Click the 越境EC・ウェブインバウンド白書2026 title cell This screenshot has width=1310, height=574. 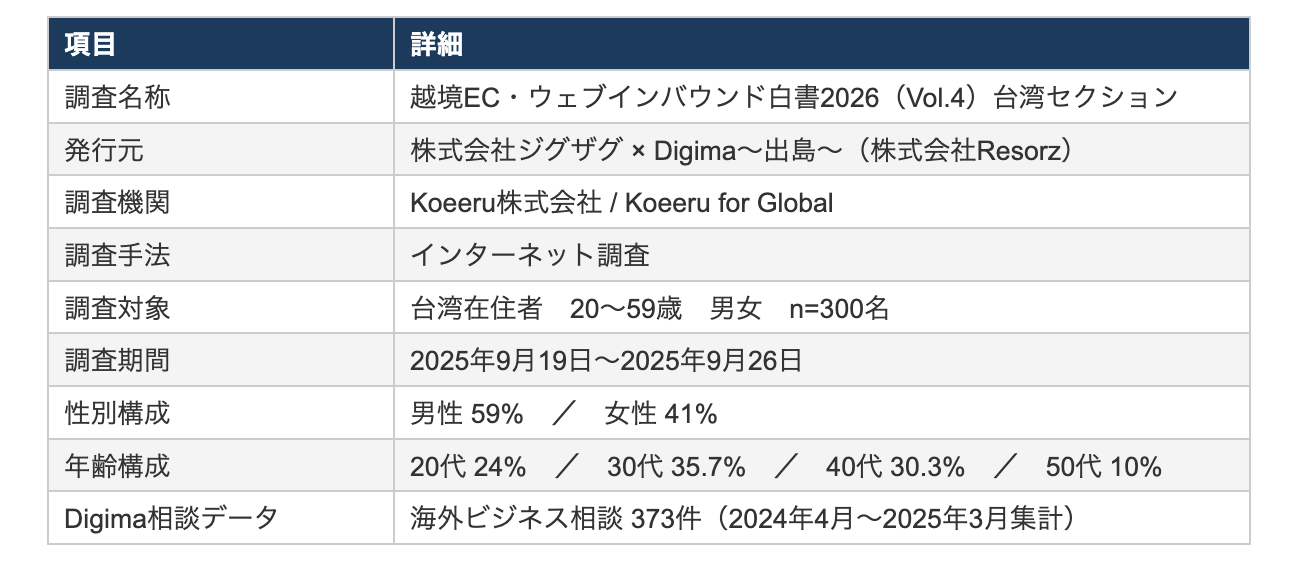793,97
